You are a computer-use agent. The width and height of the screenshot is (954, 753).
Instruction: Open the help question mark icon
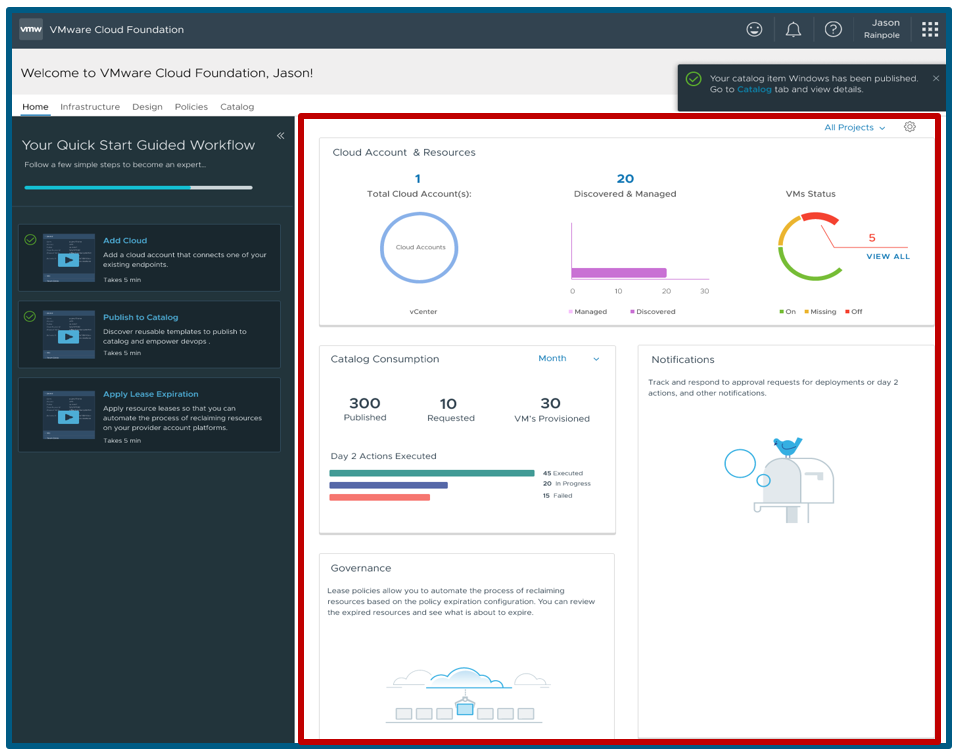point(833,29)
